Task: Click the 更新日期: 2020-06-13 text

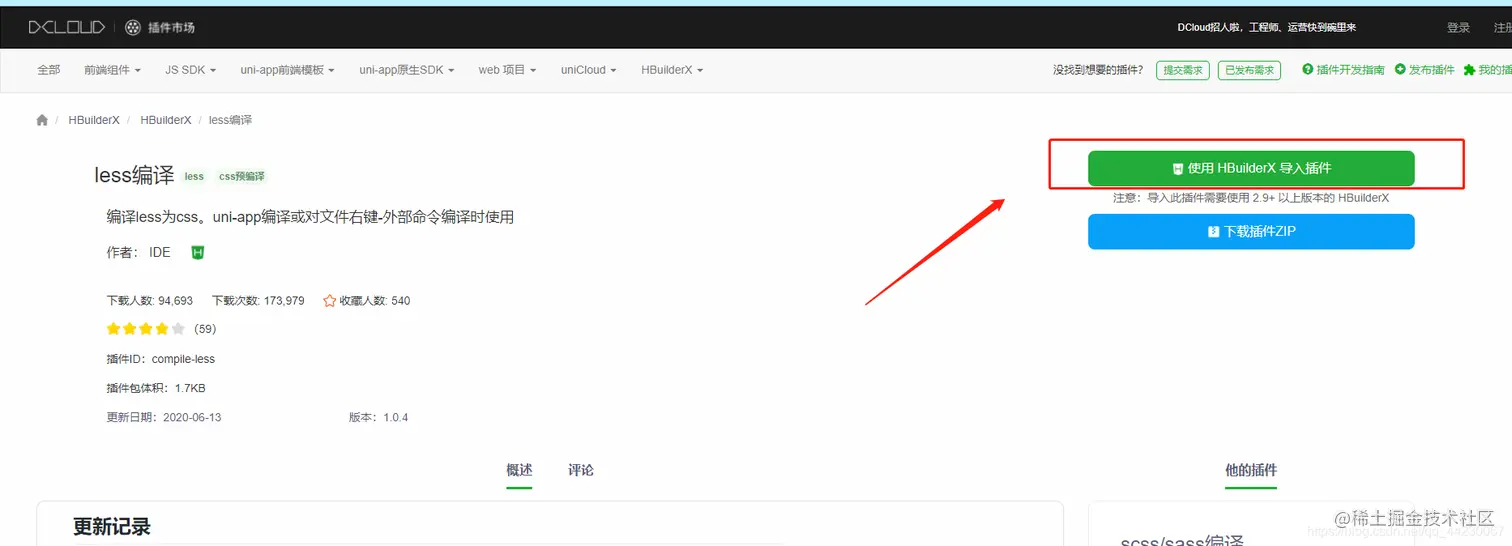Action: [x=164, y=417]
